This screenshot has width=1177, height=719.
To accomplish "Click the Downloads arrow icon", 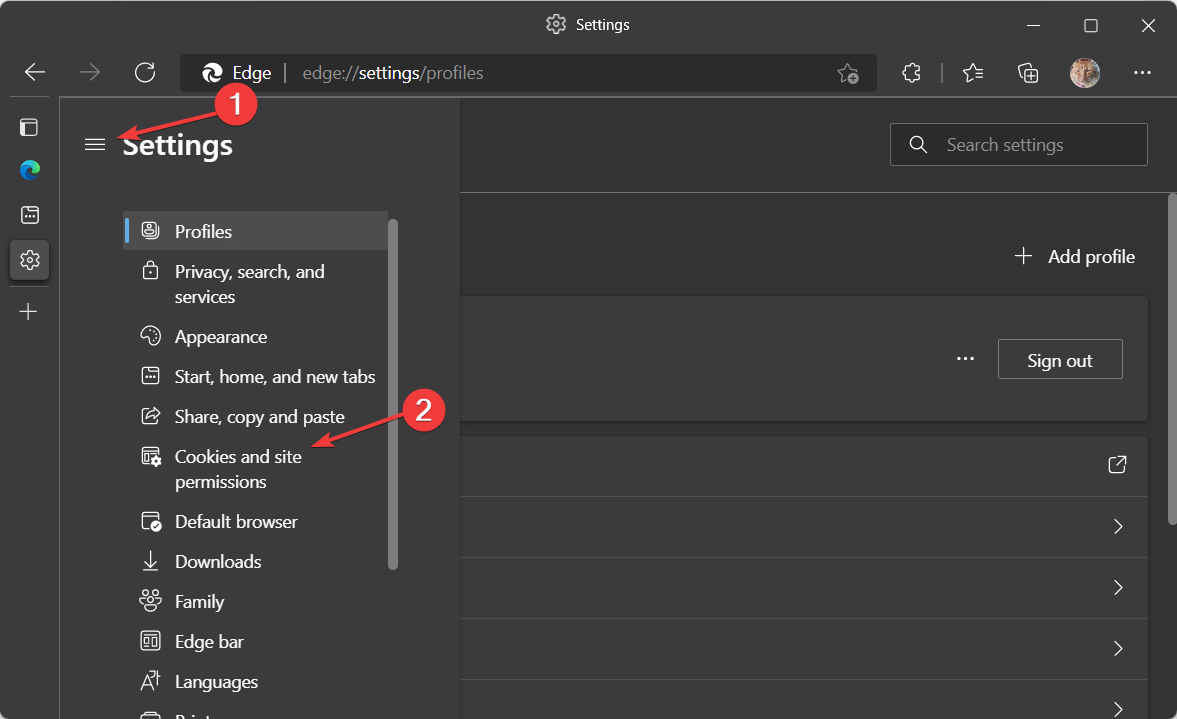I will pyautogui.click(x=150, y=561).
